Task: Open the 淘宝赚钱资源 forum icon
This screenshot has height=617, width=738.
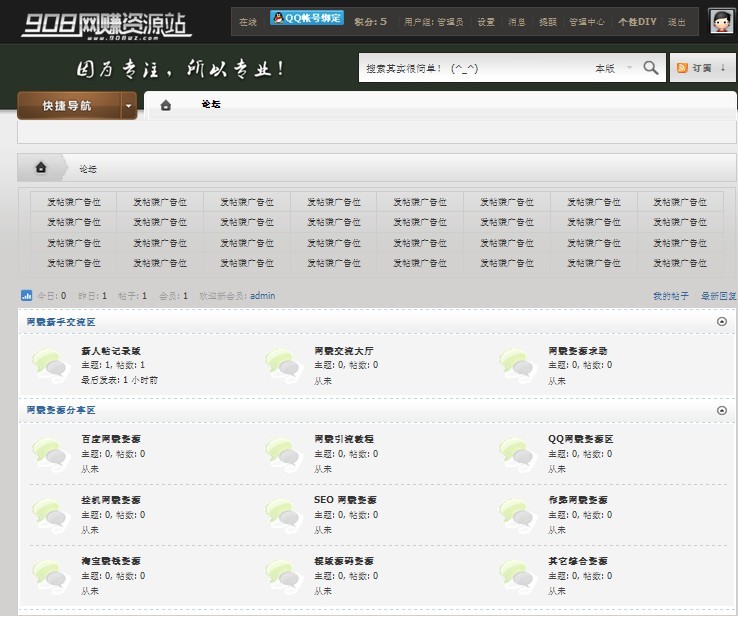Action: coord(51,576)
